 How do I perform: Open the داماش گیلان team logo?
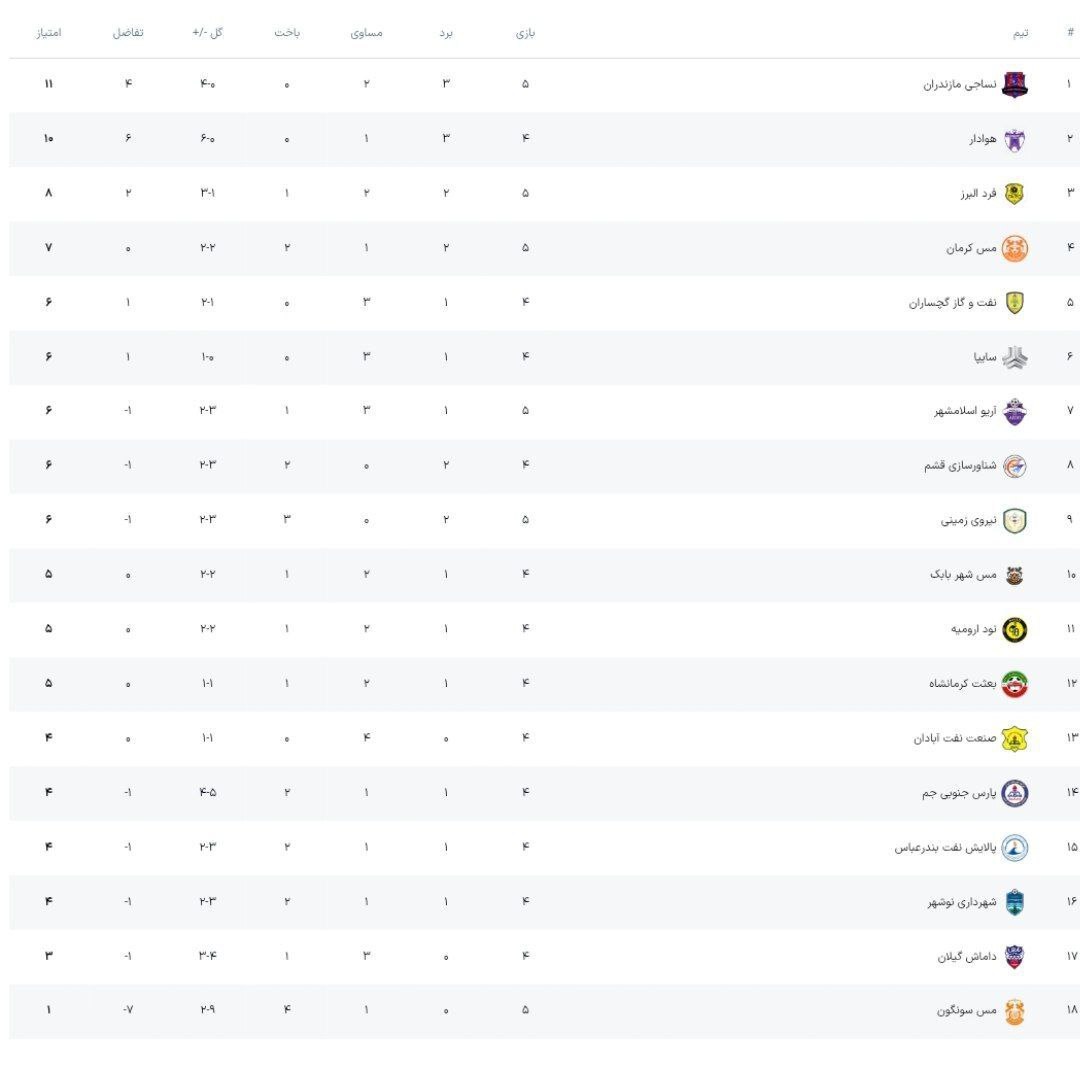1015,957
